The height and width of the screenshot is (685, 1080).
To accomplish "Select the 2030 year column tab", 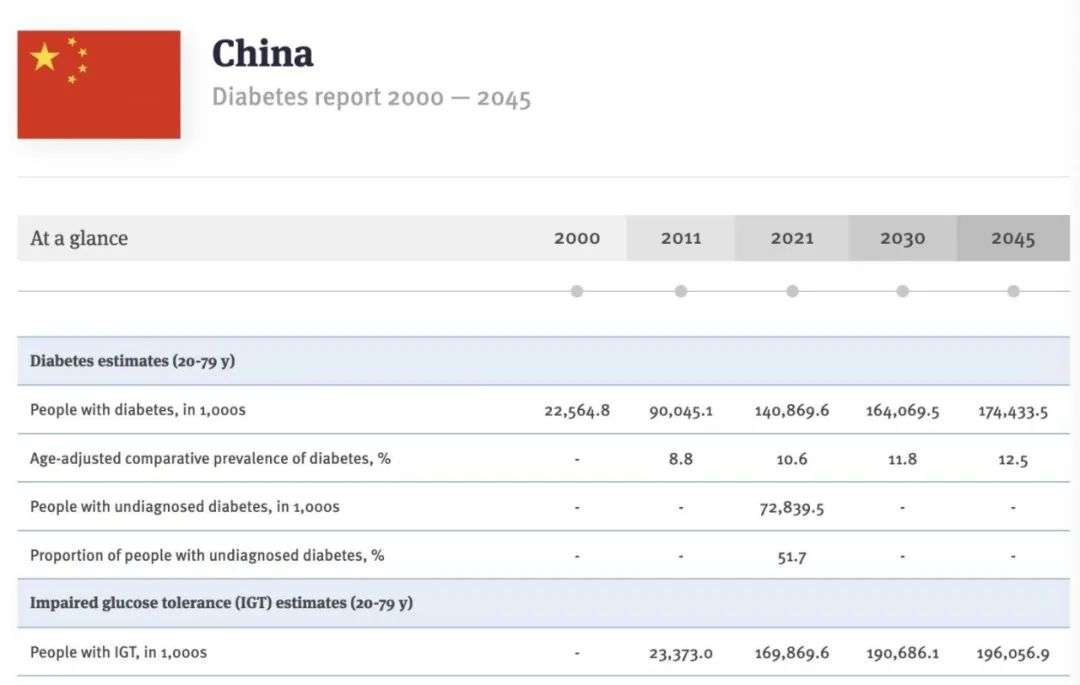I will coord(902,238).
